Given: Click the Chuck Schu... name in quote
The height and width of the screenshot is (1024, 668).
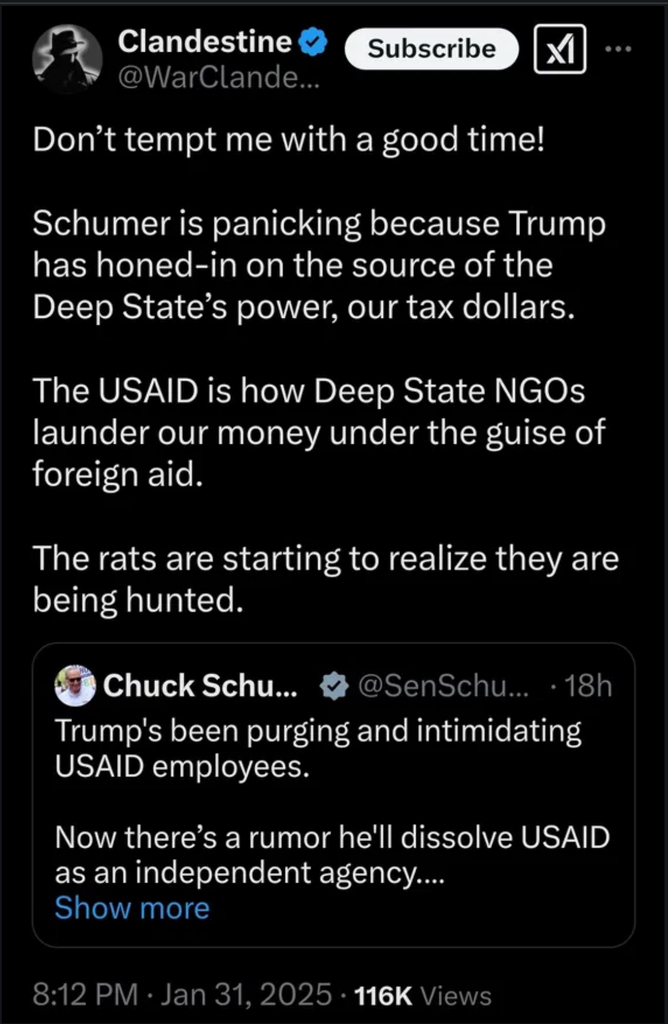Looking at the screenshot, I should 200,686.
